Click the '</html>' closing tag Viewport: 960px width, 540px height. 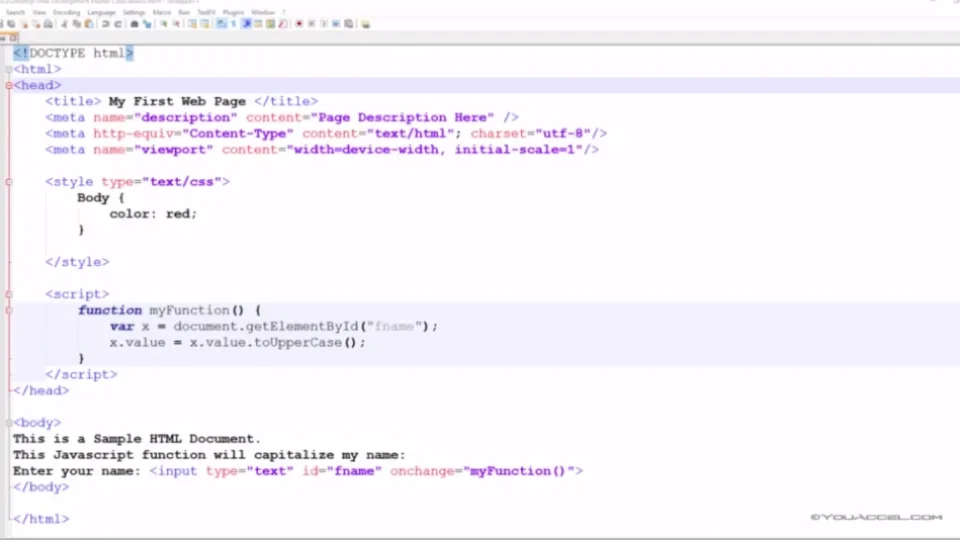tap(41, 519)
